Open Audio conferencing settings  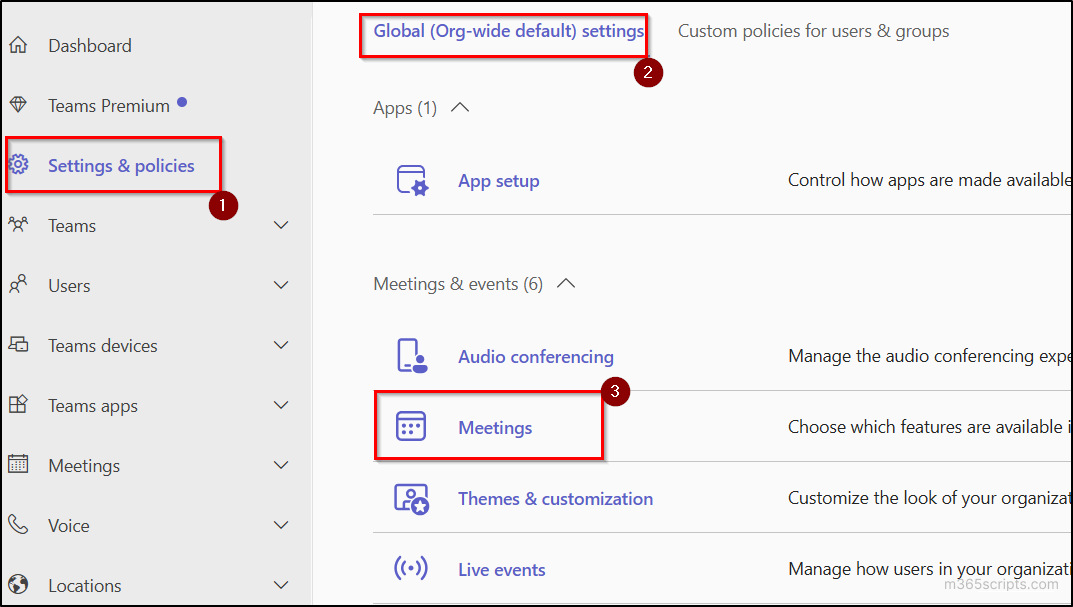point(535,355)
